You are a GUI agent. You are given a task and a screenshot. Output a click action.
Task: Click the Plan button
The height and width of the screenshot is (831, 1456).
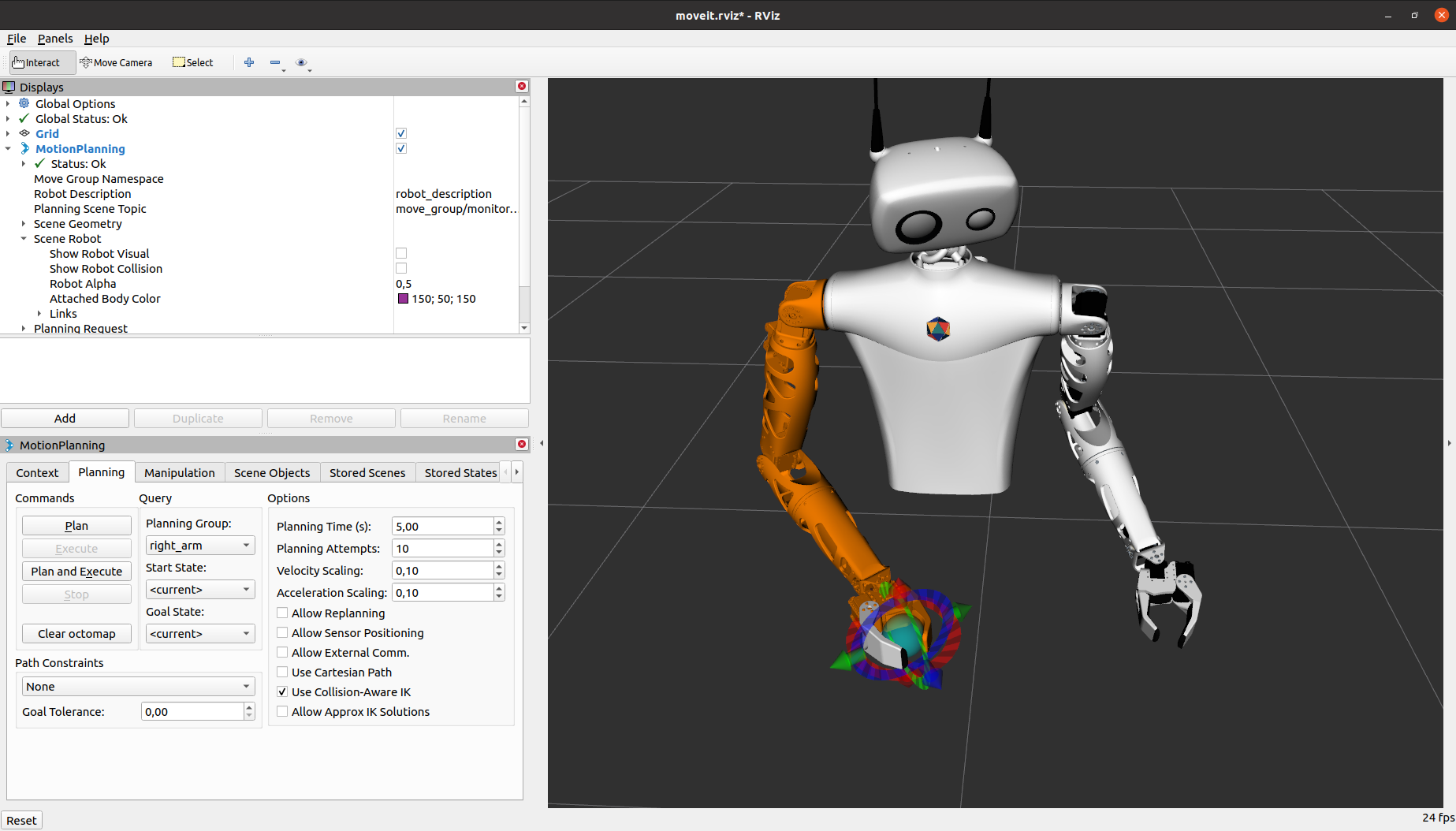pos(76,525)
